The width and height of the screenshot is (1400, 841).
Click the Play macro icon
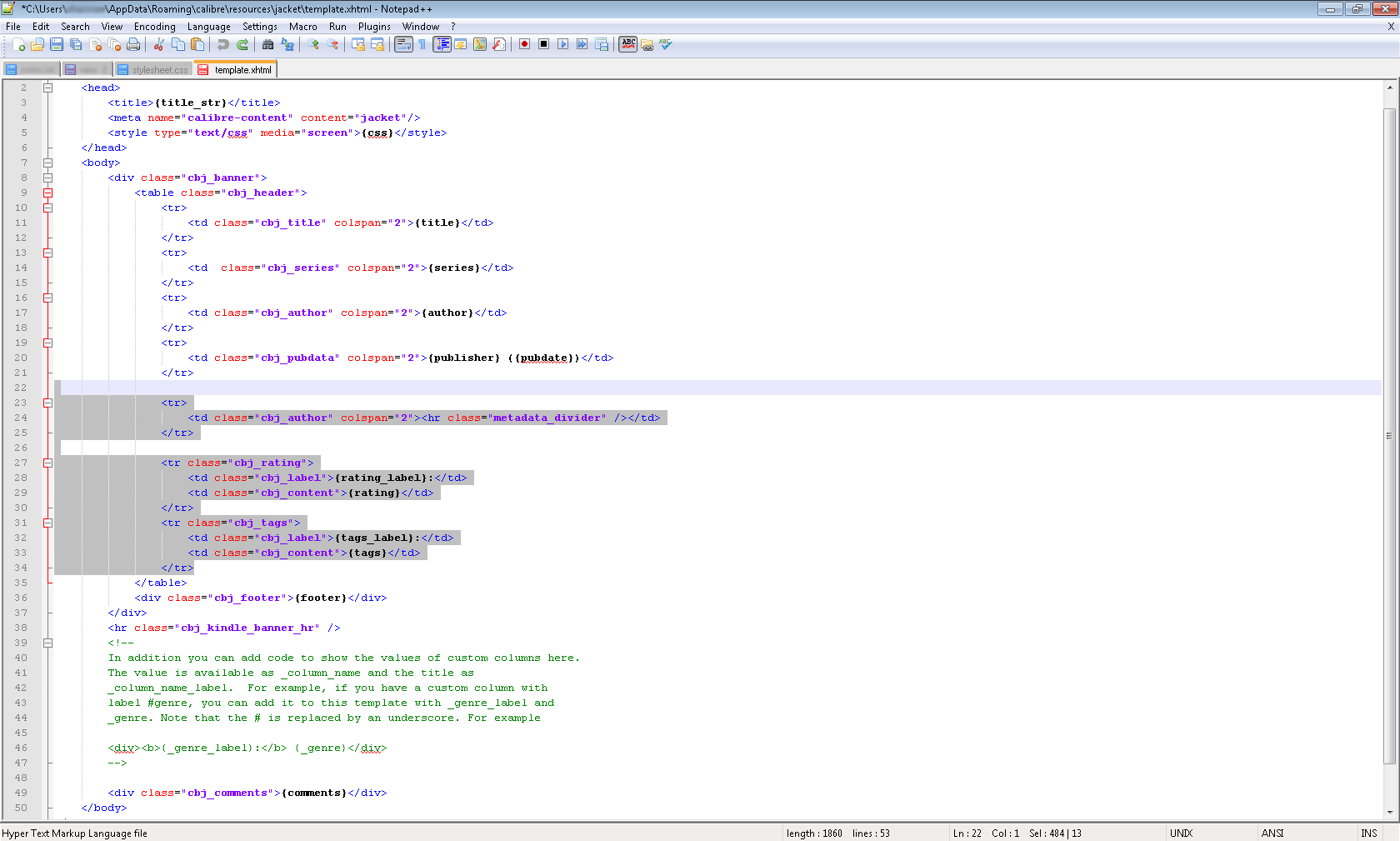[x=562, y=44]
